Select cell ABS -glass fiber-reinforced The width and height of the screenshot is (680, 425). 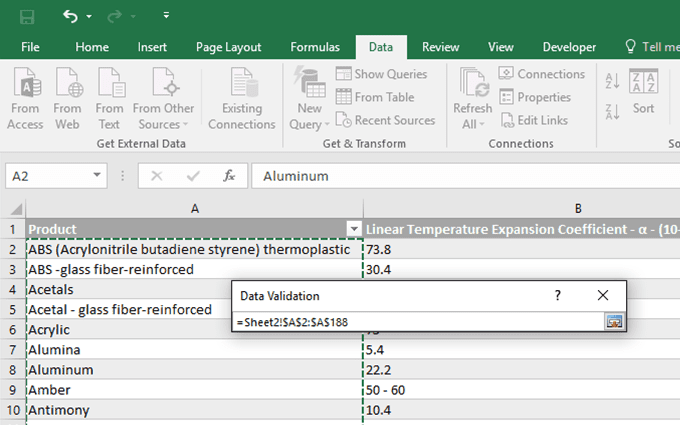[194, 269]
